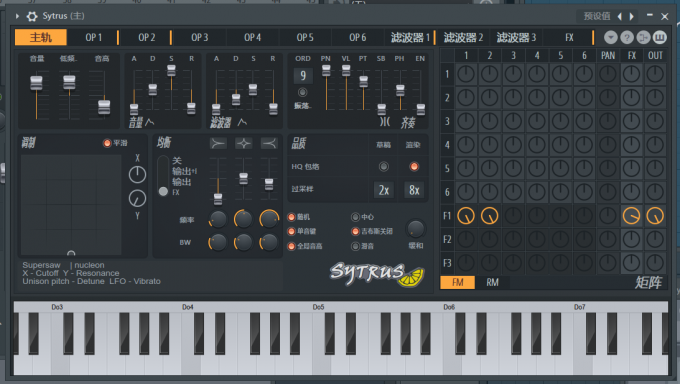Click the question mark help icon
This screenshot has height=384, width=680.
click(627, 37)
